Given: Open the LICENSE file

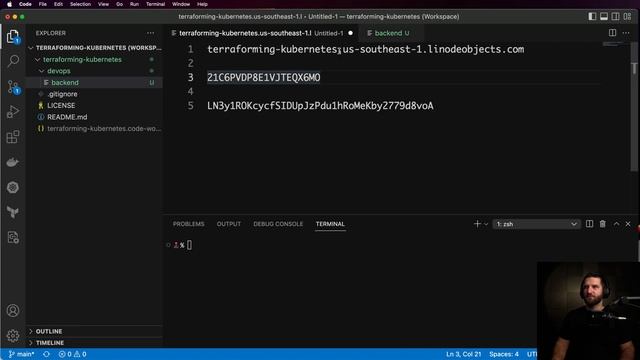Looking at the screenshot, I should (95, 105).
